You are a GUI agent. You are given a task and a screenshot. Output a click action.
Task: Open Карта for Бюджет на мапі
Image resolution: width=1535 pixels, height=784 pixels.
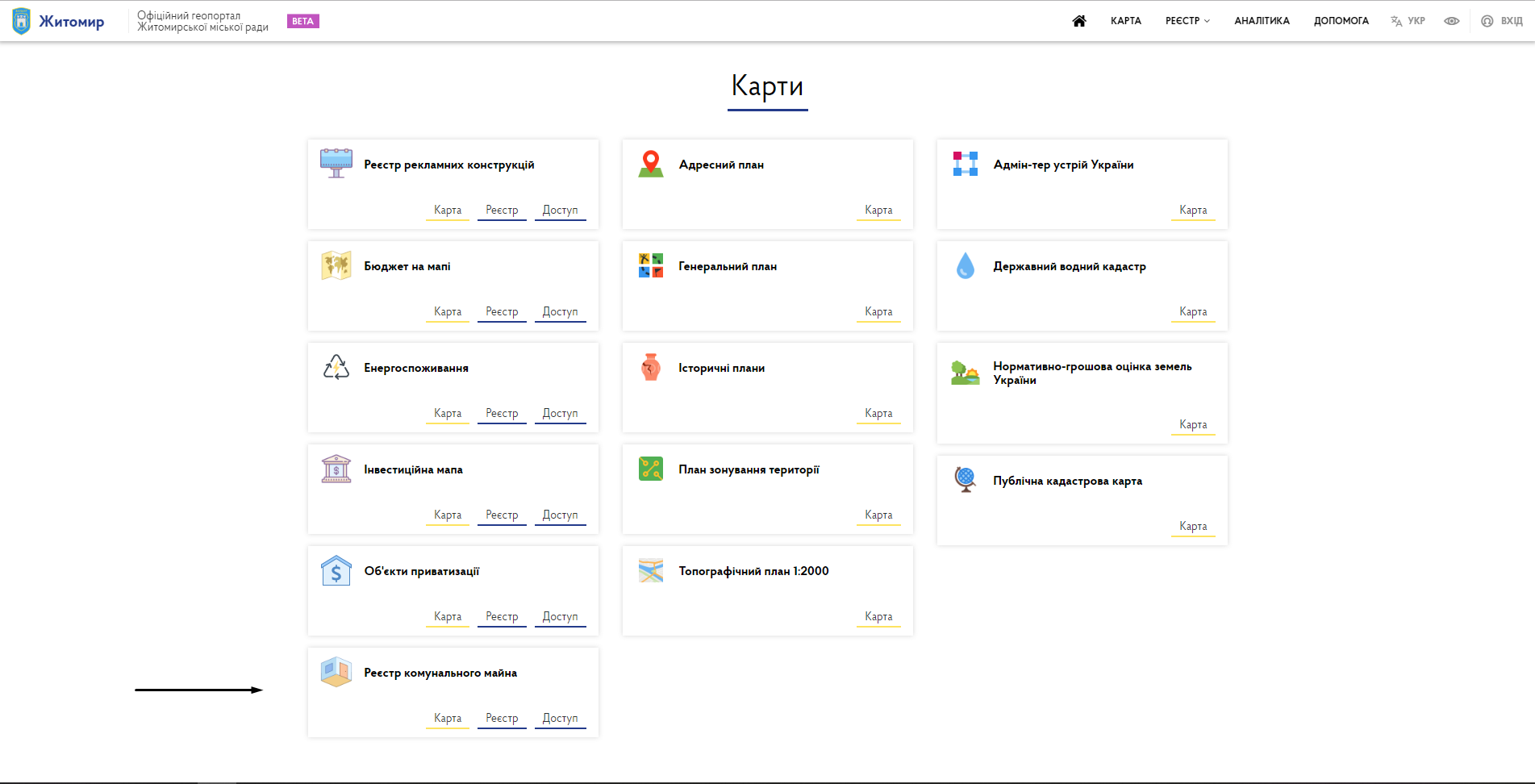pyautogui.click(x=448, y=312)
